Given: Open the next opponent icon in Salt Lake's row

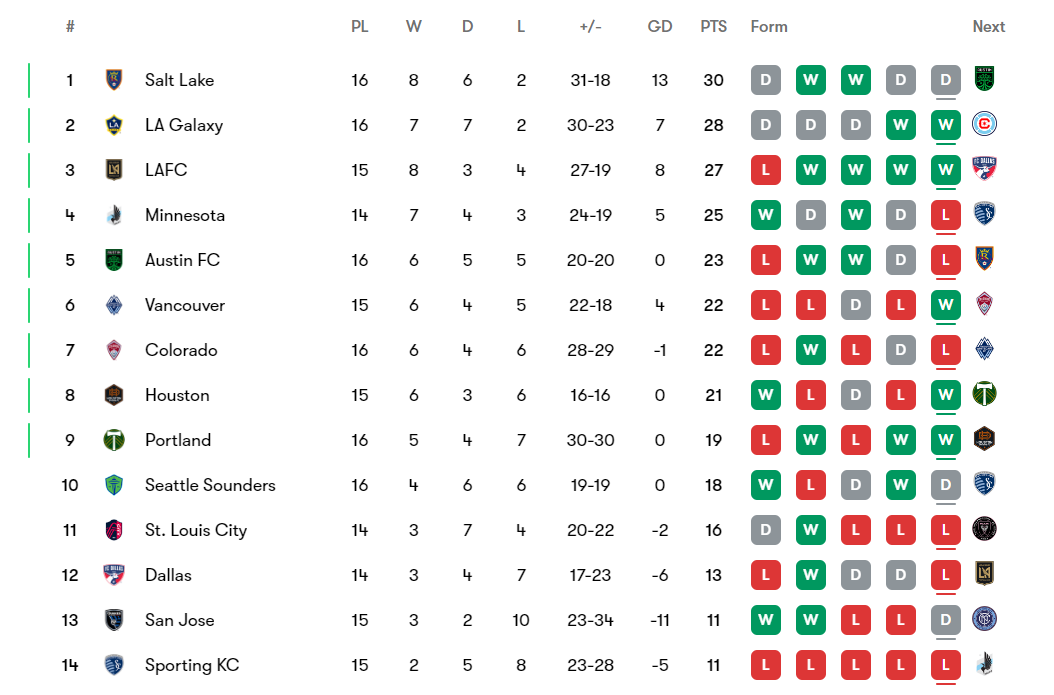Looking at the screenshot, I should pyautogui.click(x=985, y=79).
